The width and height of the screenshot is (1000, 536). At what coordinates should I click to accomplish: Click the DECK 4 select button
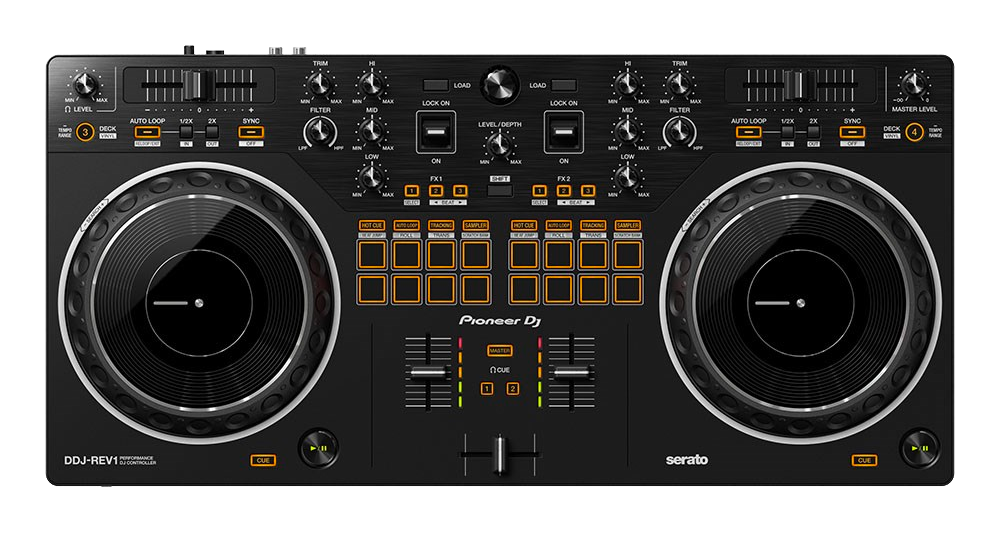pos(913,131)
